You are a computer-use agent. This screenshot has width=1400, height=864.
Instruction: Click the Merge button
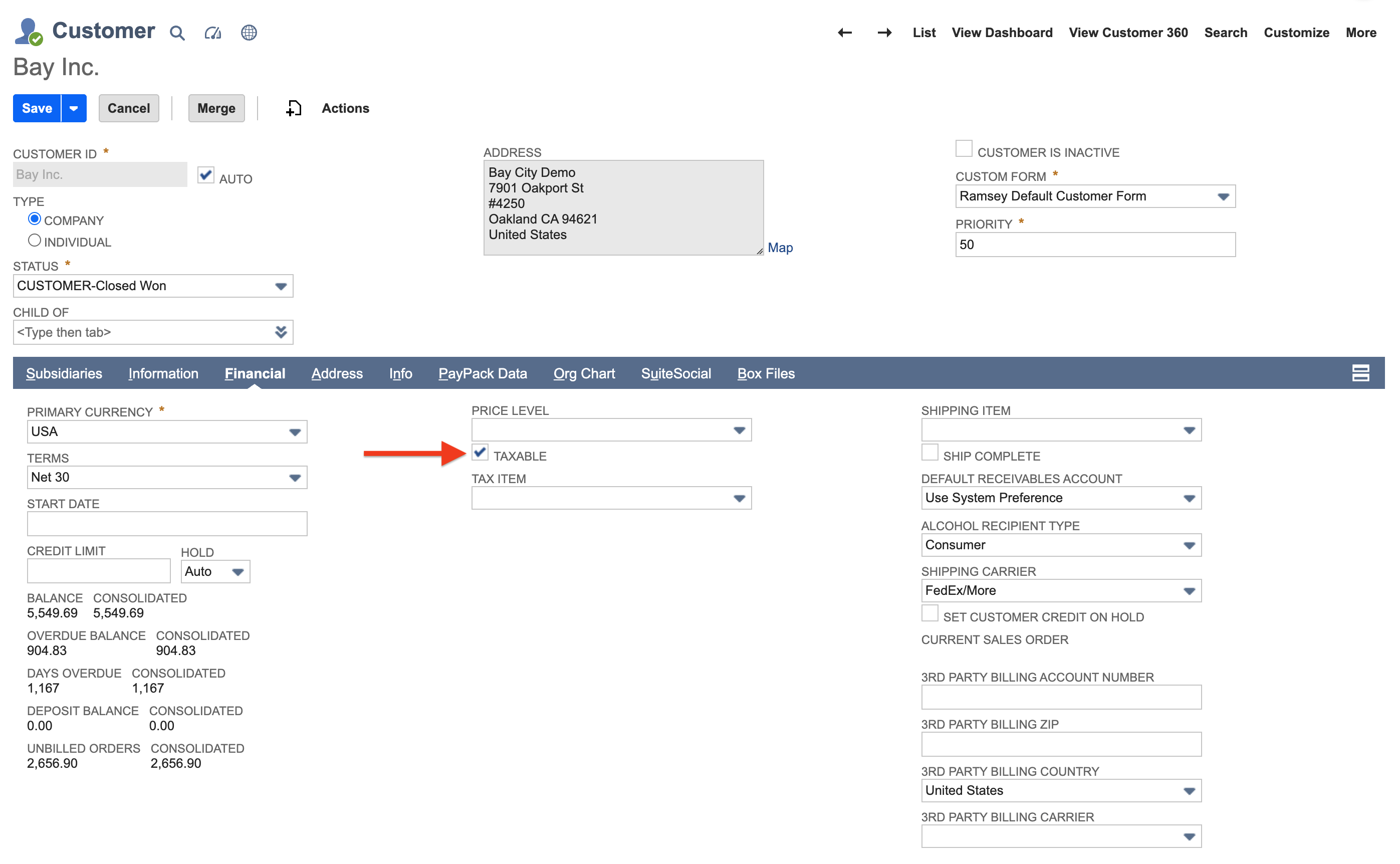tap(216, 108)
